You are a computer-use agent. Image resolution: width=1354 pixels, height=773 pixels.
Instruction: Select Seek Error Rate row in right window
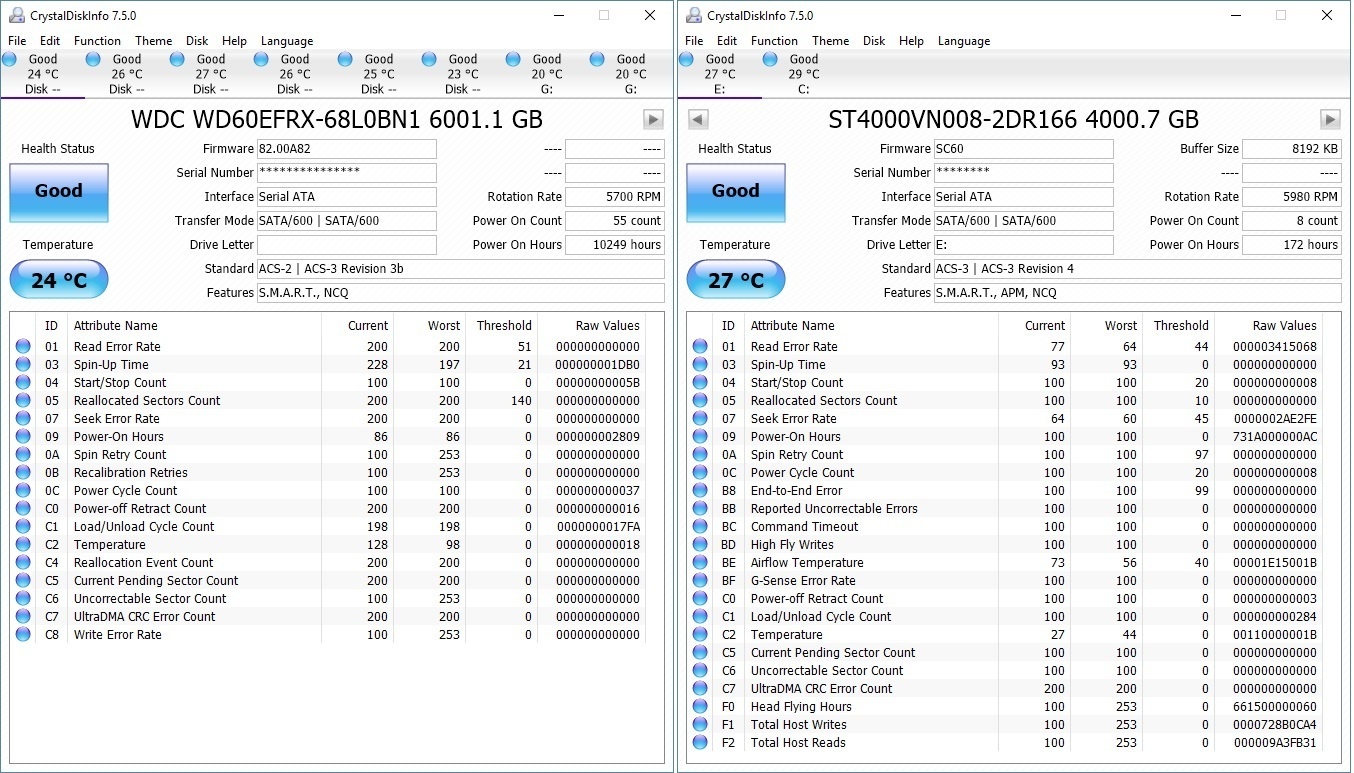pos(1005,419)
